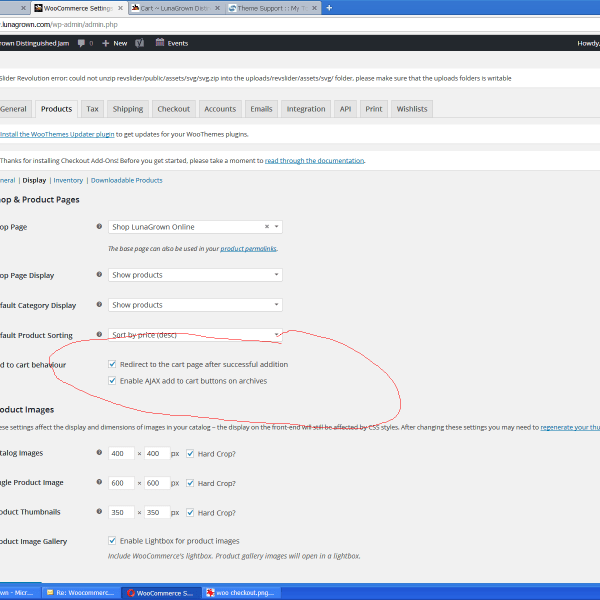This screenshot has height=600, width=600.
Task: Open the Default Product Sorting dropdown
Action: click(195, 335)
